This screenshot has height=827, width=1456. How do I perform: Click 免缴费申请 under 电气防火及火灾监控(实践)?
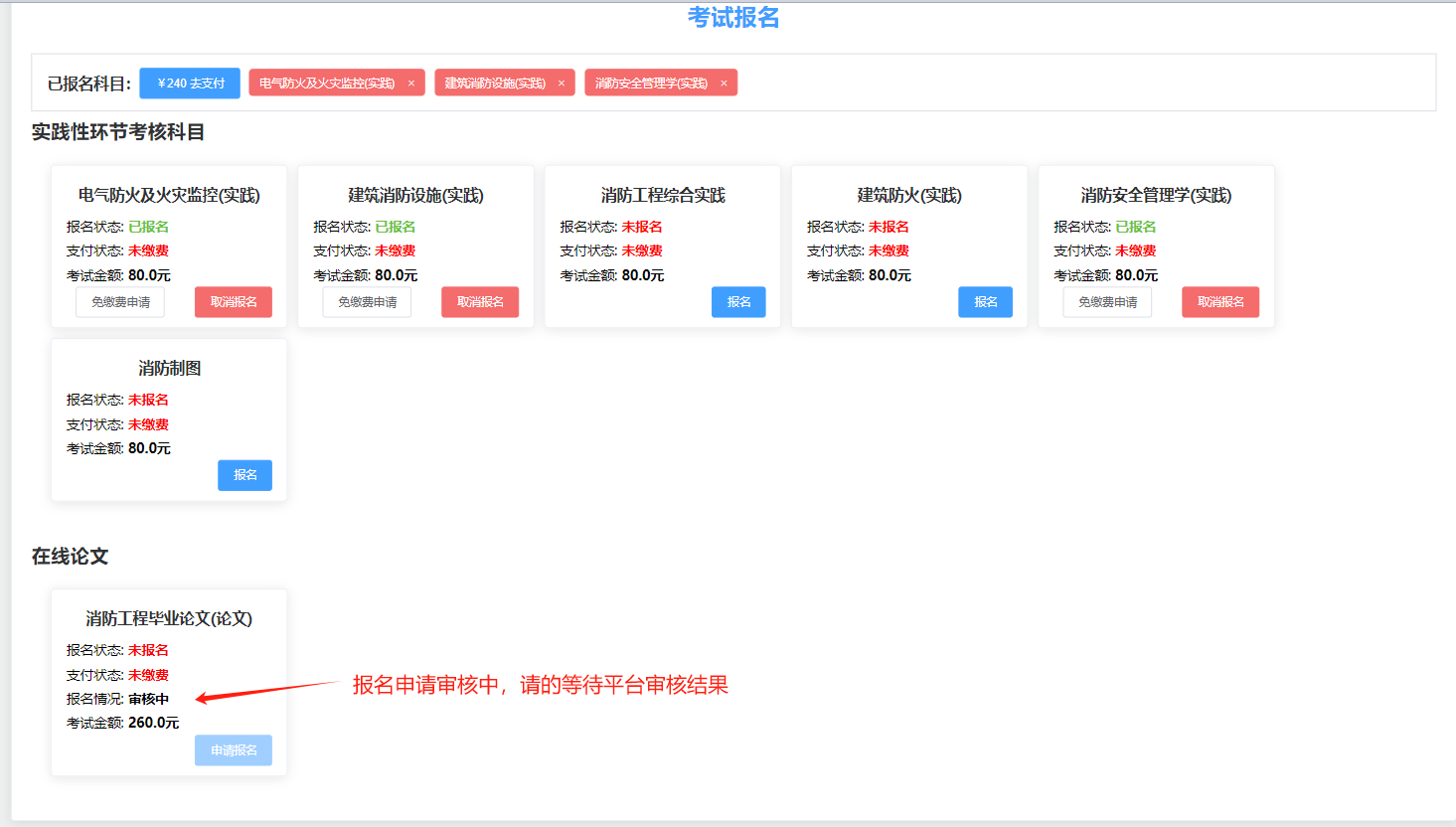coord(120,302)
